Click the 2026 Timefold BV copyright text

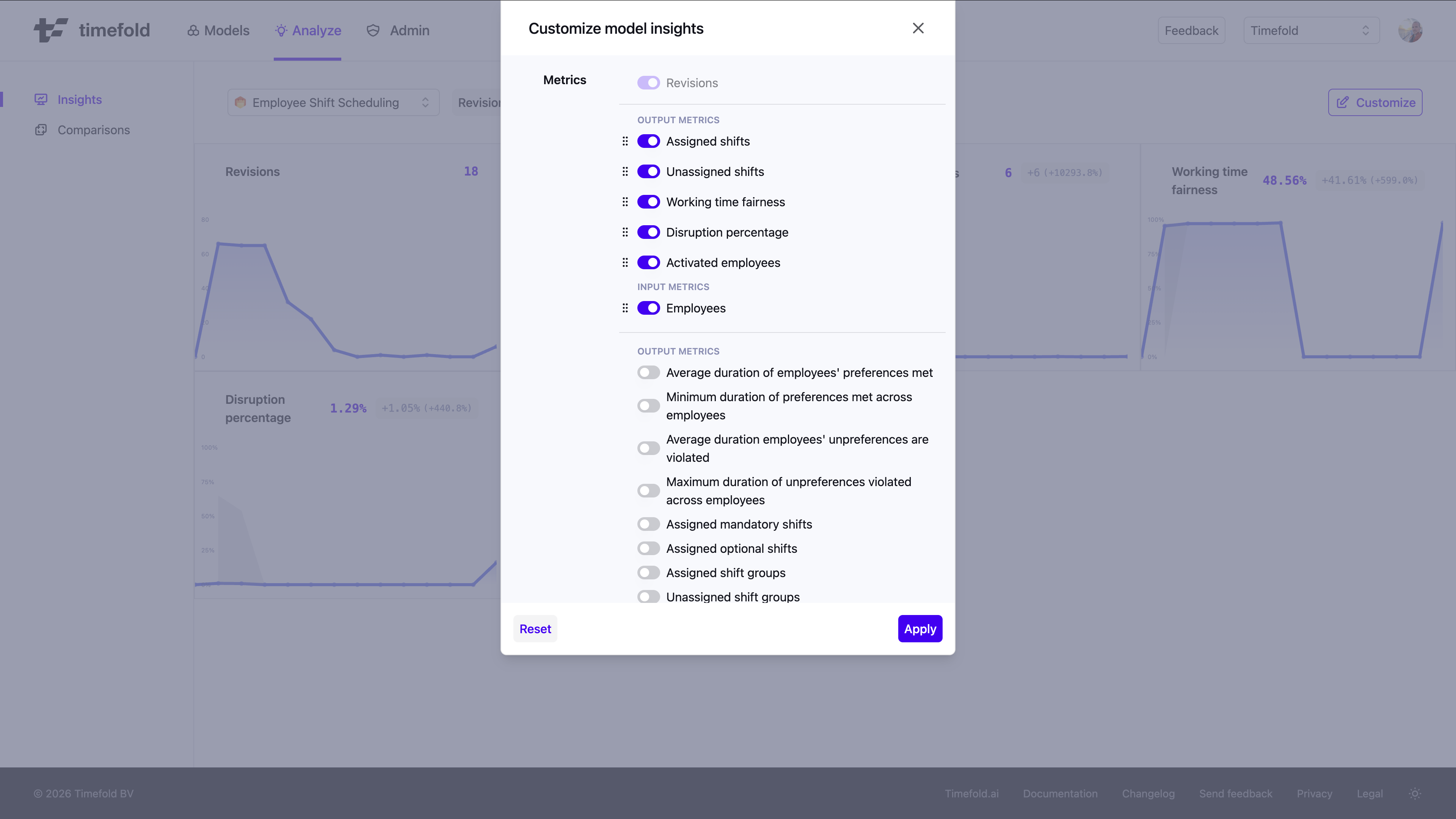(84, 794)
